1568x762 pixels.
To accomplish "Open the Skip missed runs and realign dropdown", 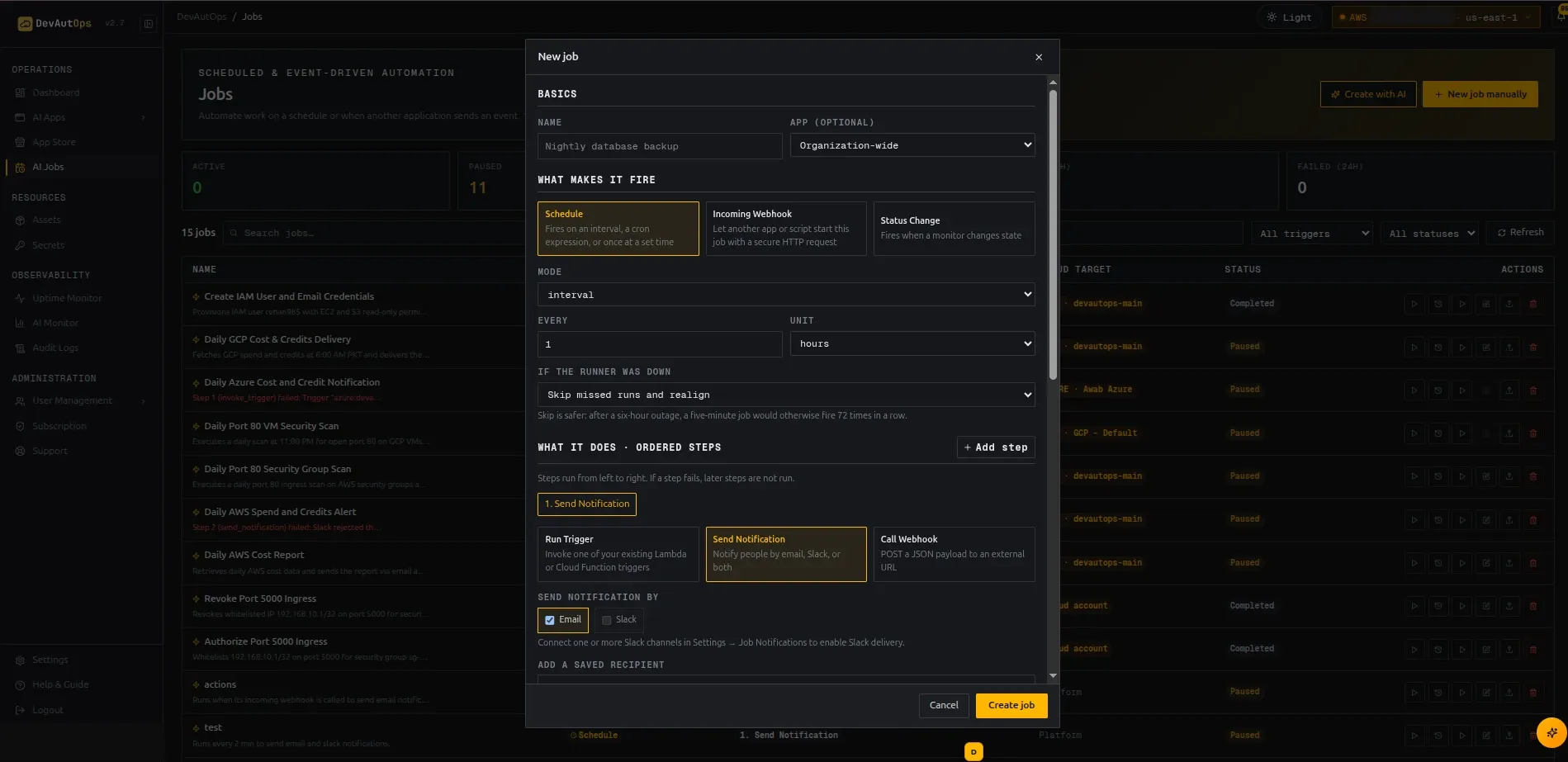I will [x=786, y=395].
